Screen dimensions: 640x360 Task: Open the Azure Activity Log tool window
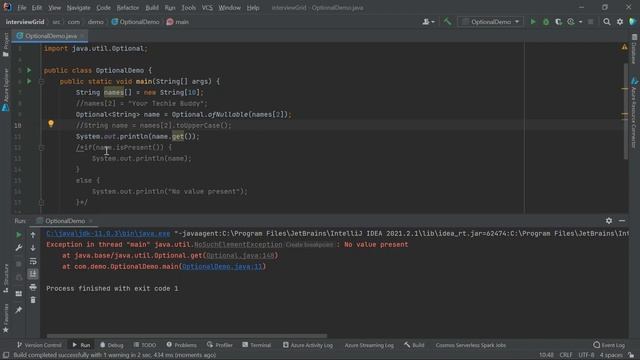pyautogui.click(x=307, y=345)
